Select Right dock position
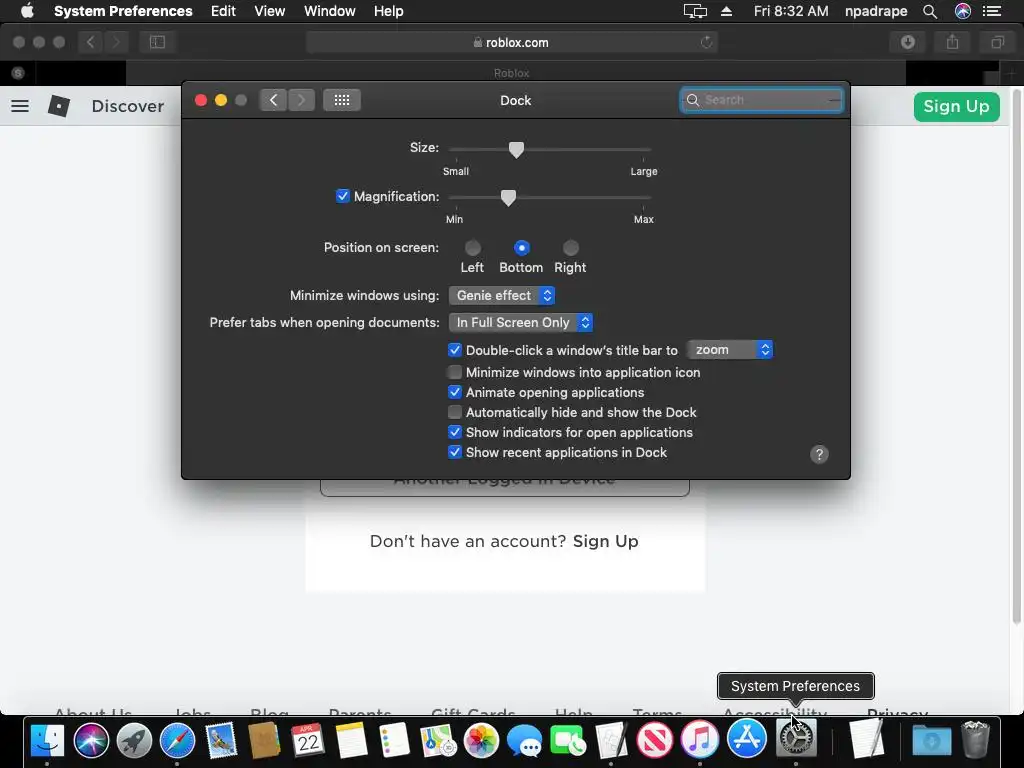 pos(570,248)
